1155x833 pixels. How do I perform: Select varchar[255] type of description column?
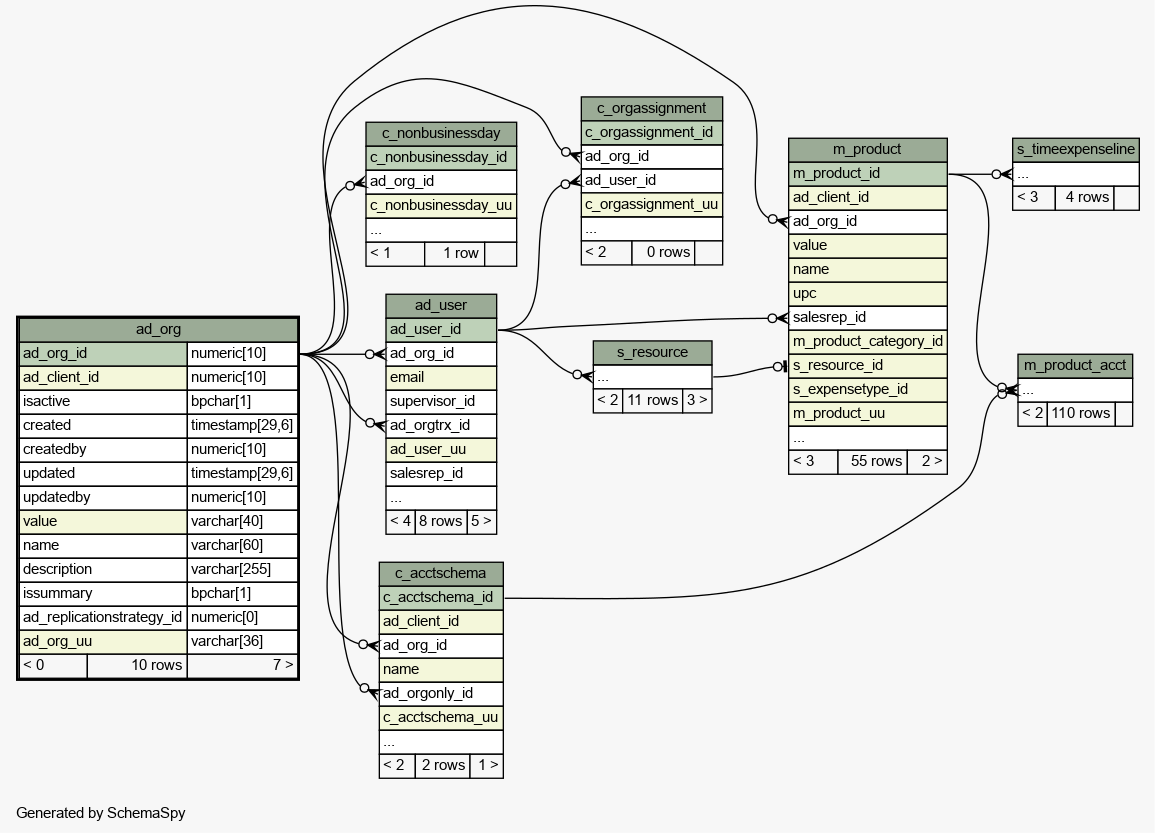pyautogui.click(x=242, y=569)
